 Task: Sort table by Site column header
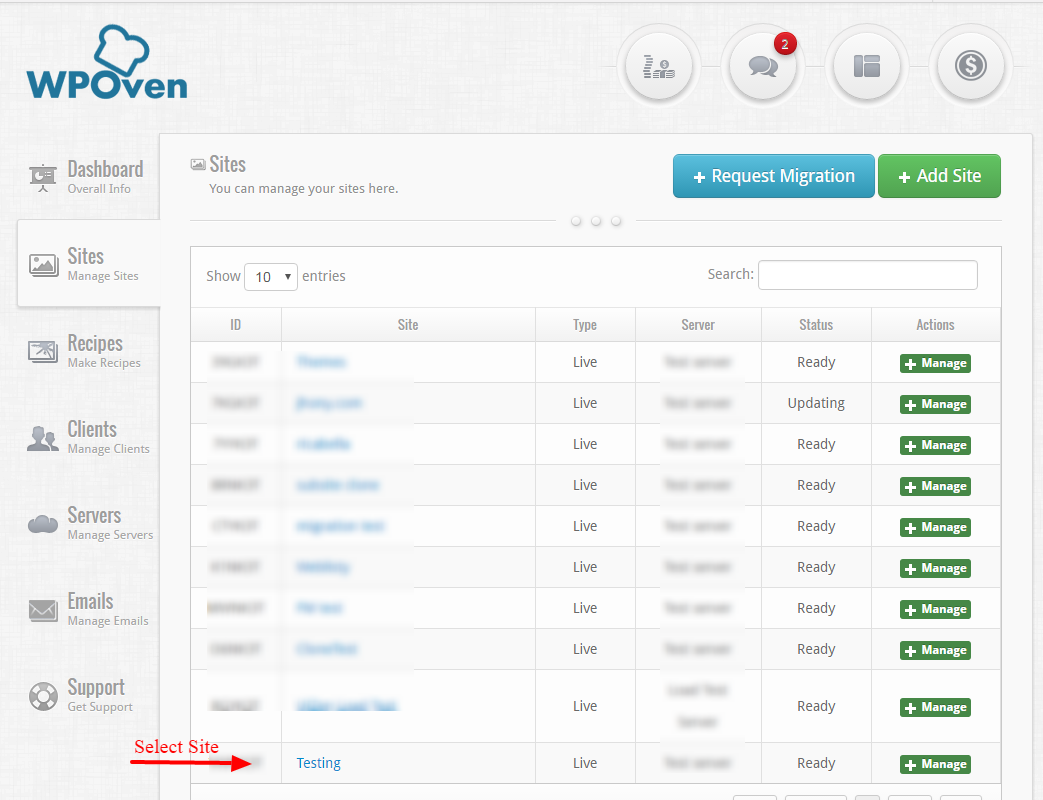coord(408,325)
